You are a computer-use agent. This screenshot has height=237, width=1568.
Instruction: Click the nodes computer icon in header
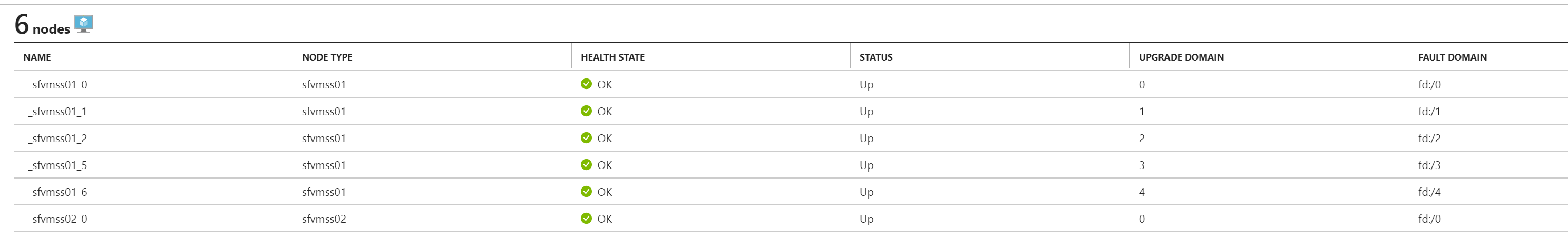pyautogui.click(x=83, y=24)
